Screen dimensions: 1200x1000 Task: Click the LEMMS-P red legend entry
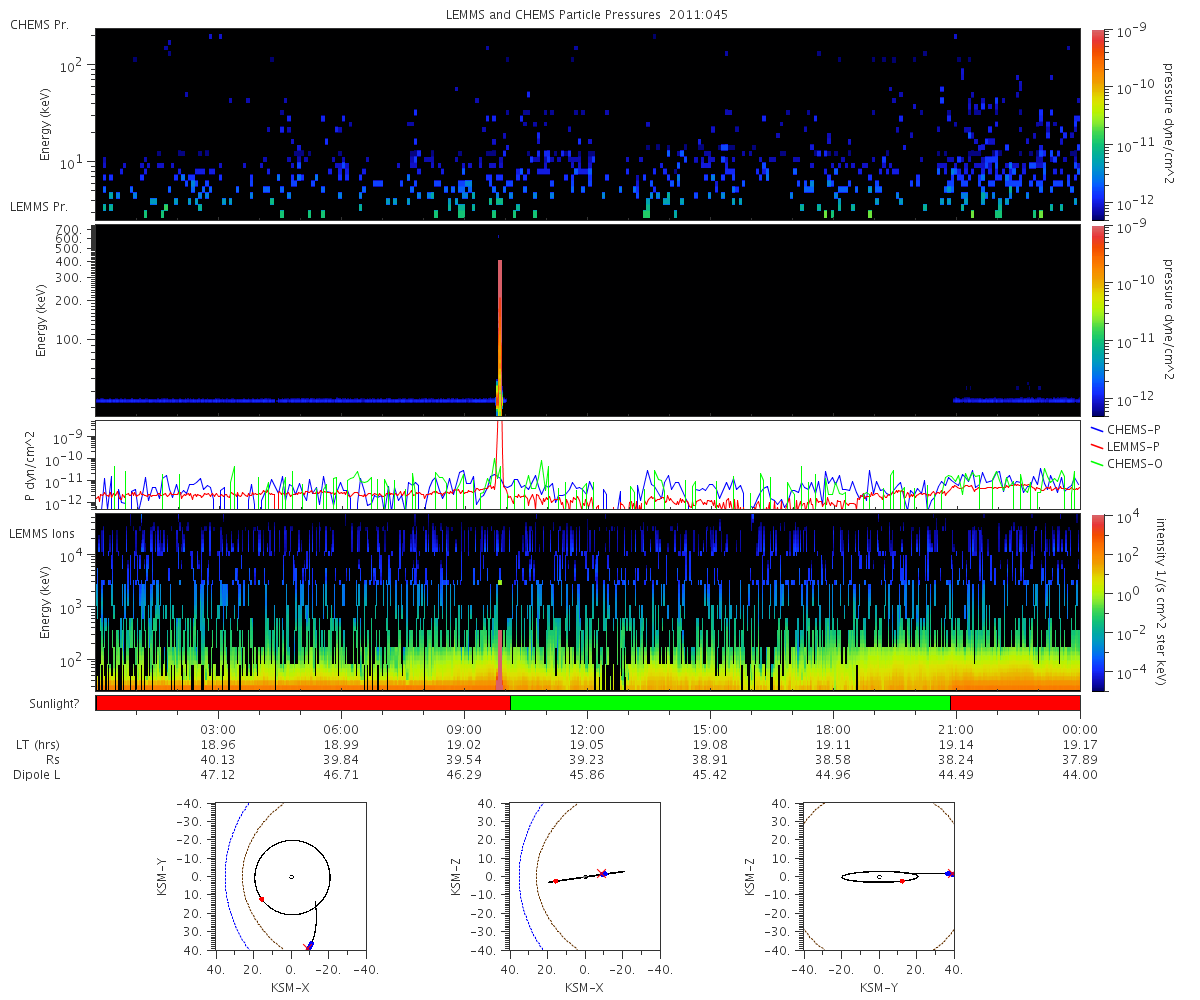tap(1125, 444)
